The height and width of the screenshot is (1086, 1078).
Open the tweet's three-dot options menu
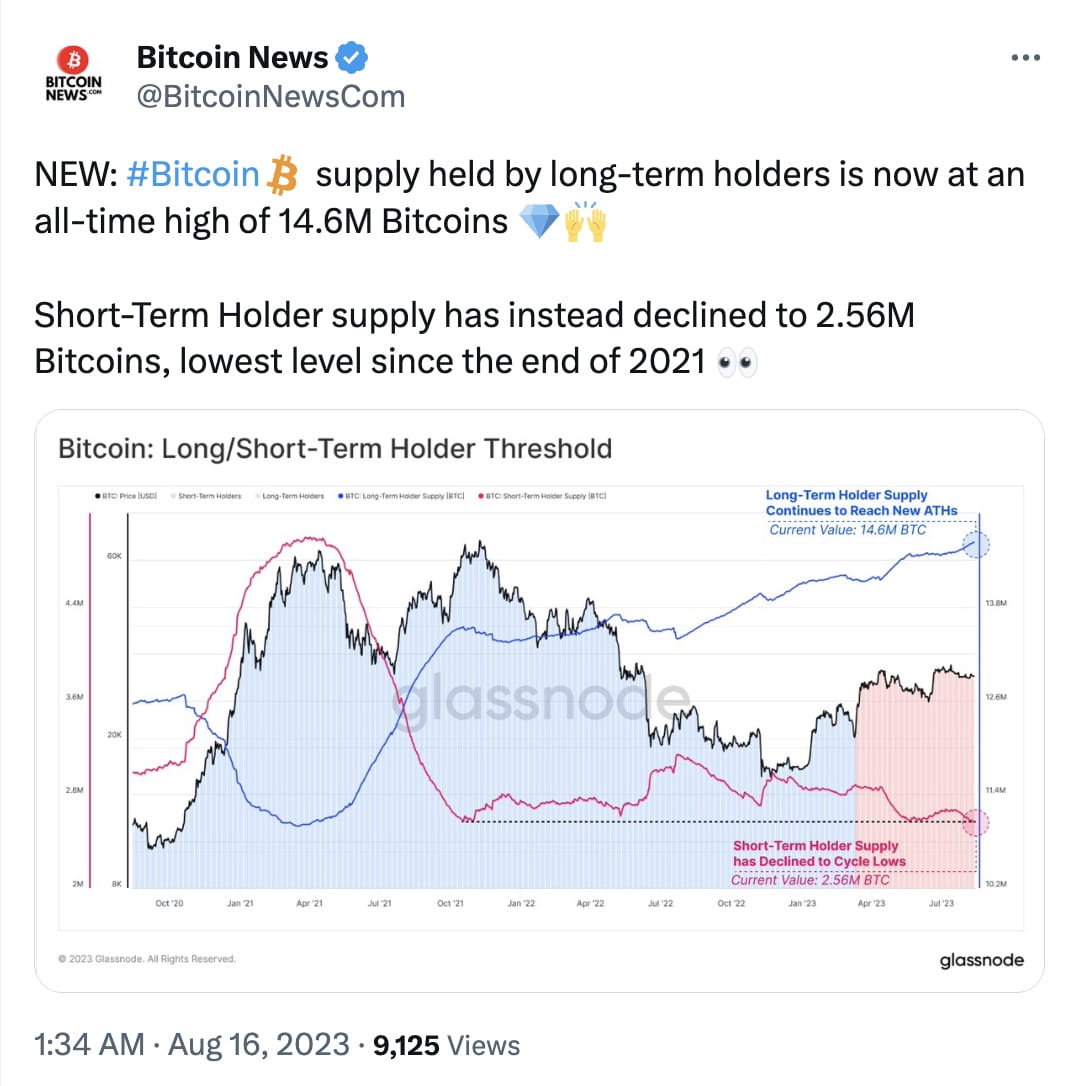coord(1026,57)
